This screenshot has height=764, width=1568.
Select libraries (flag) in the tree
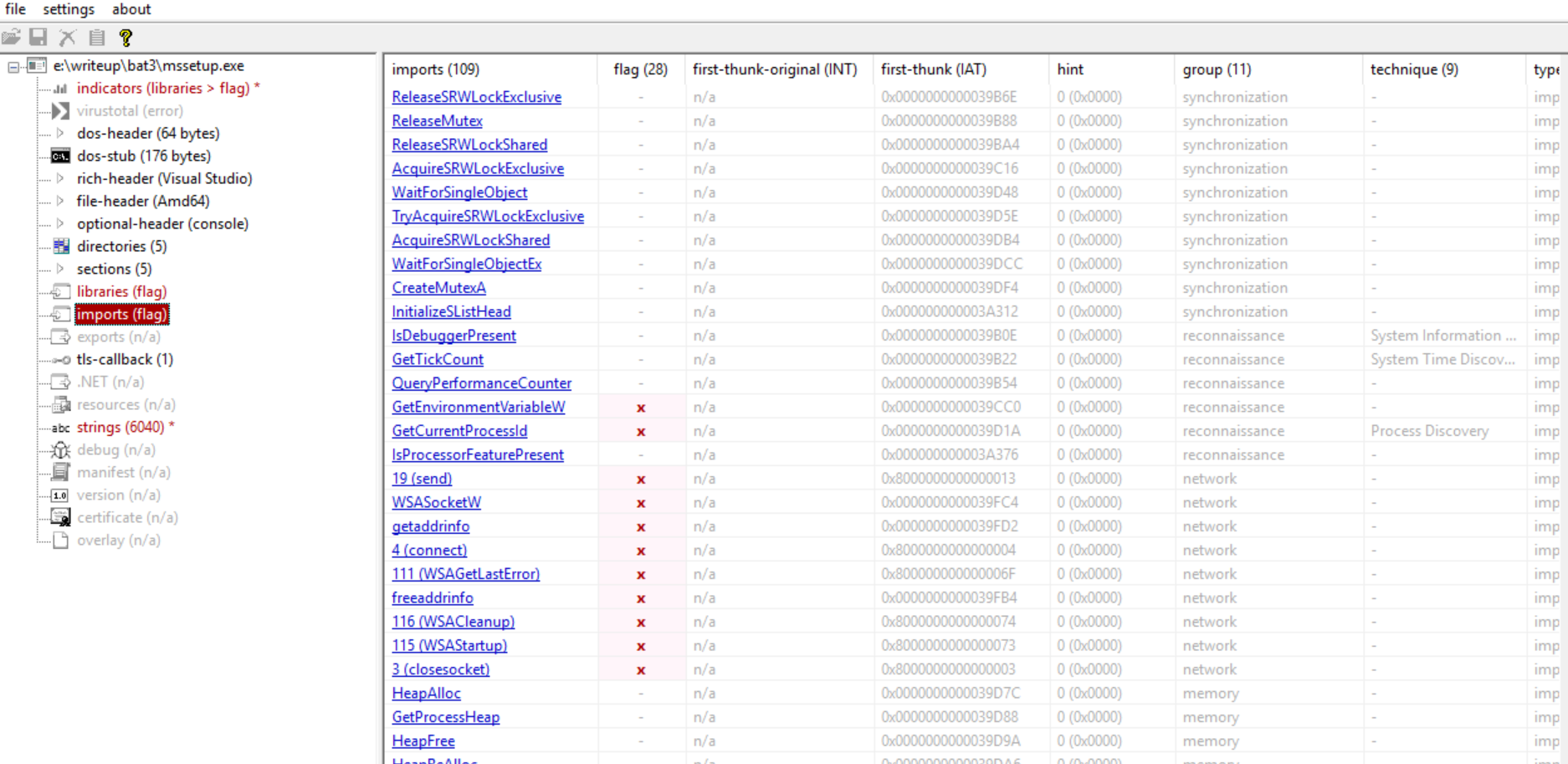[121, 291]
